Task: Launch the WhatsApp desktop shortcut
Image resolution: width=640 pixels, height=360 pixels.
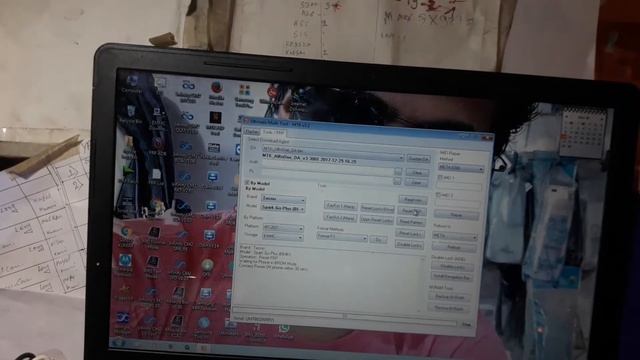Action: tap(284, 331)
